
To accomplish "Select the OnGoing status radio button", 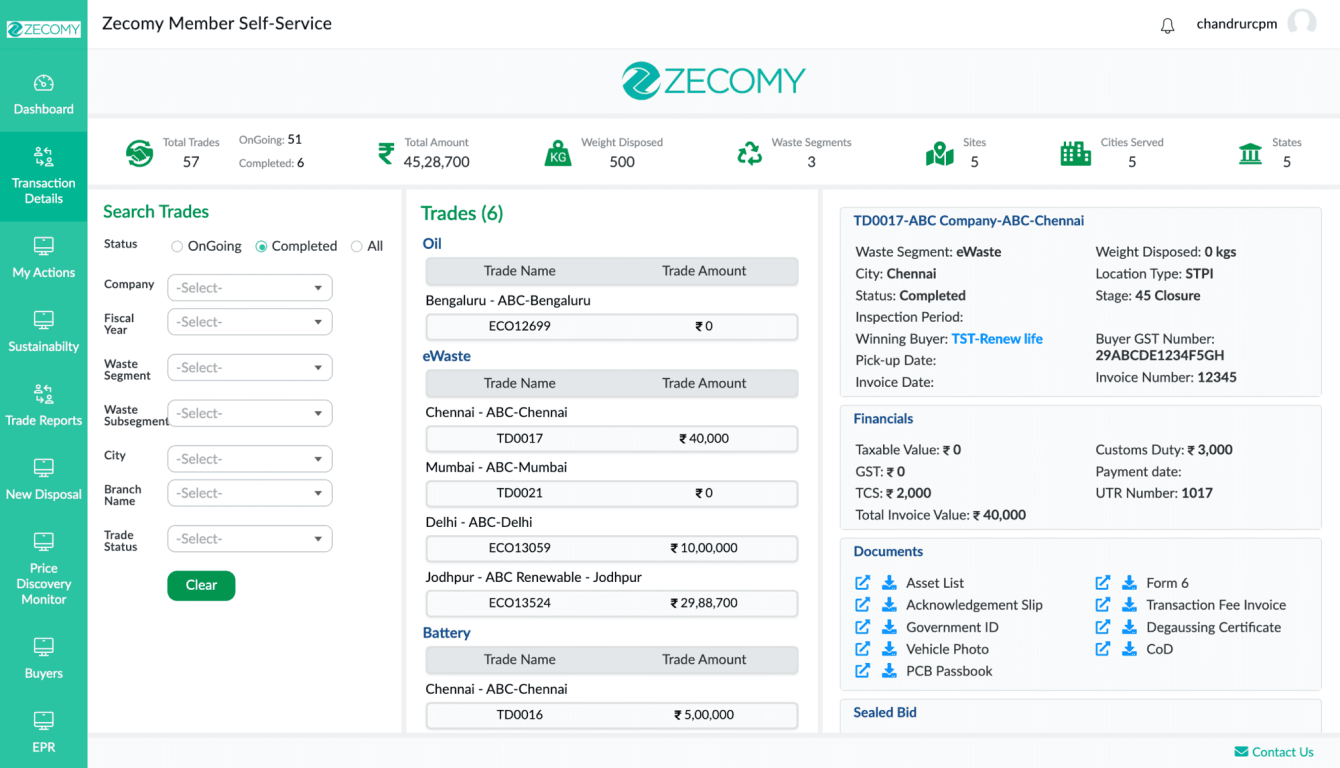I will [179, 245].
